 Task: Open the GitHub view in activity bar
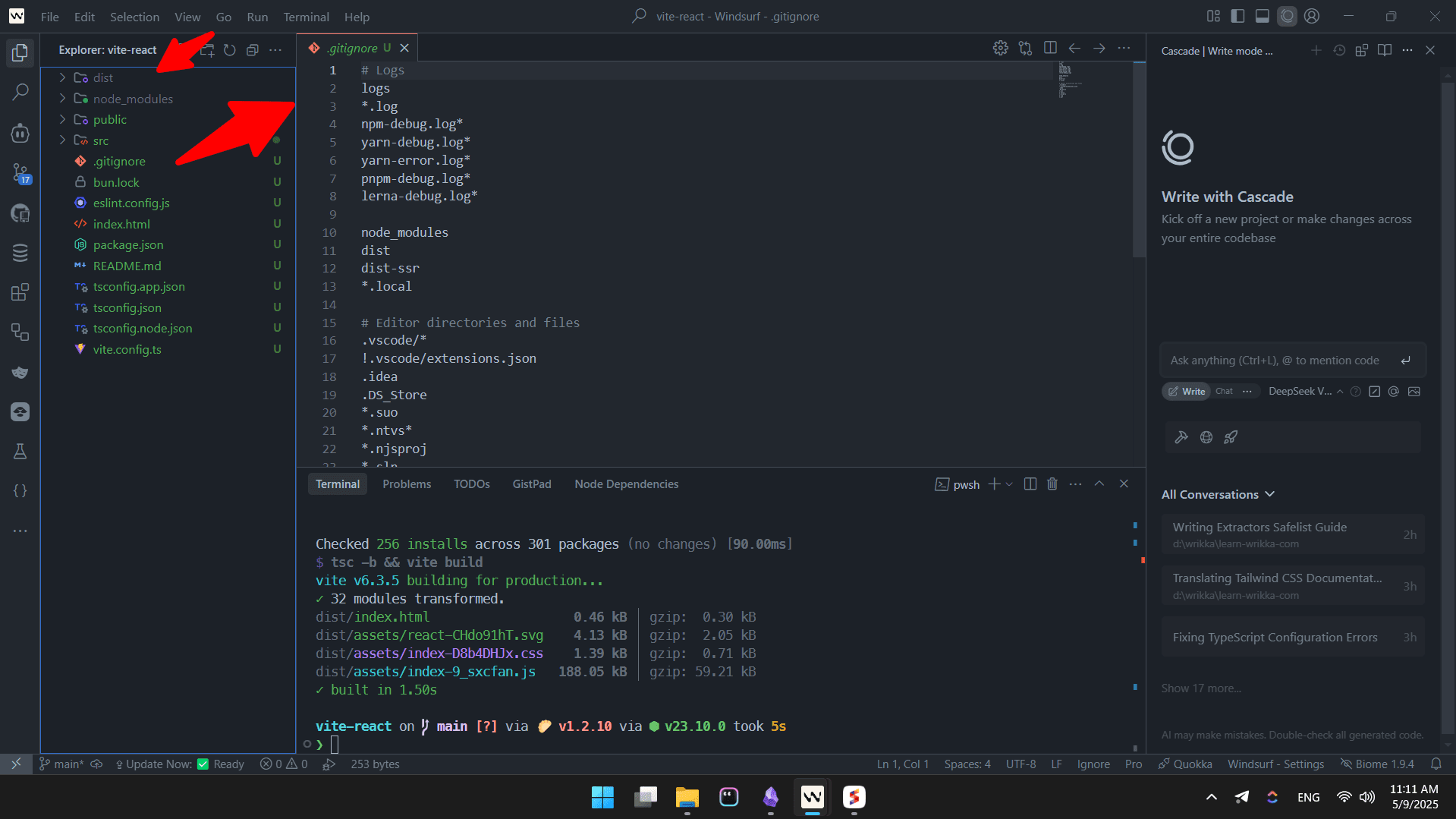click(x=20, y=213)
